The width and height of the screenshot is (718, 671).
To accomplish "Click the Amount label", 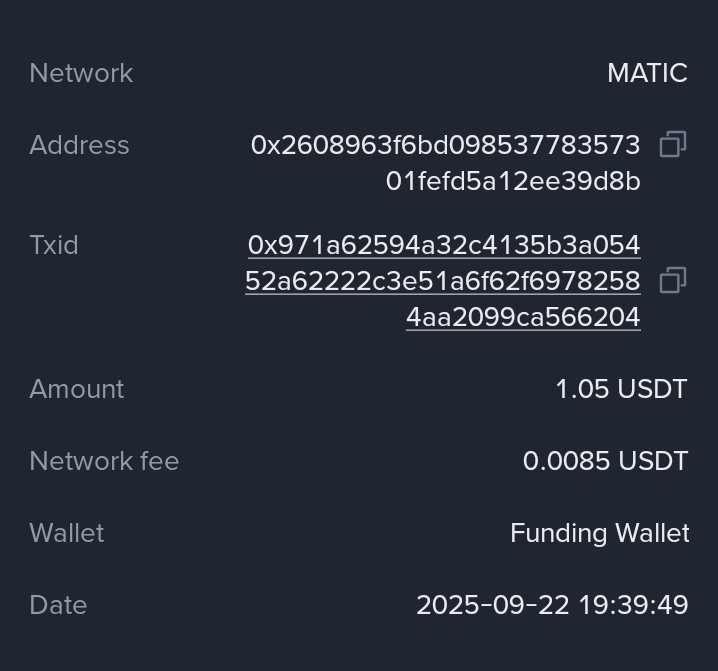I will point(77,389).
